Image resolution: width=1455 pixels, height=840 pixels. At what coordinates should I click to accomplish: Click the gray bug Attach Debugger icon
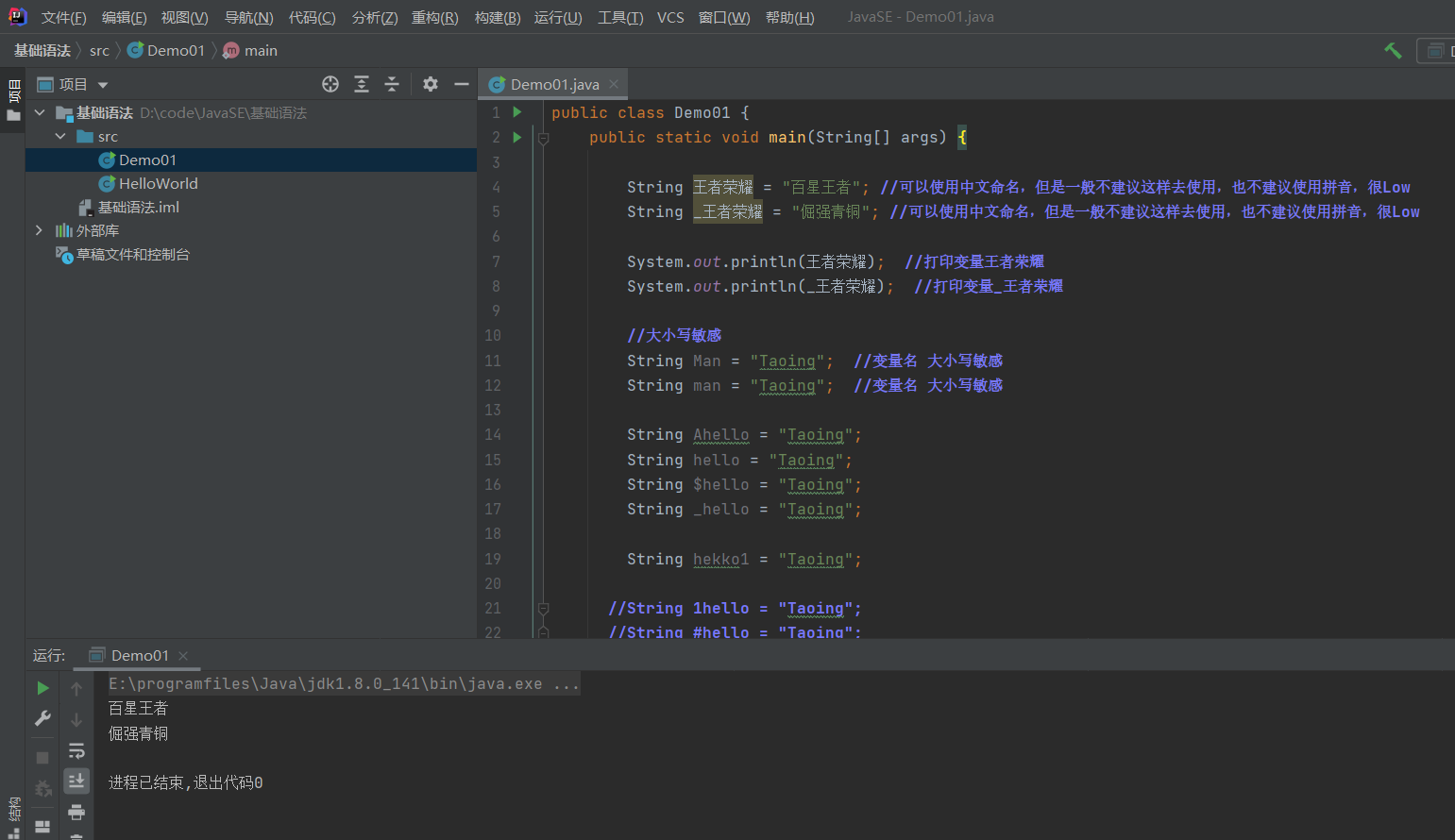[x=42, y=788]
